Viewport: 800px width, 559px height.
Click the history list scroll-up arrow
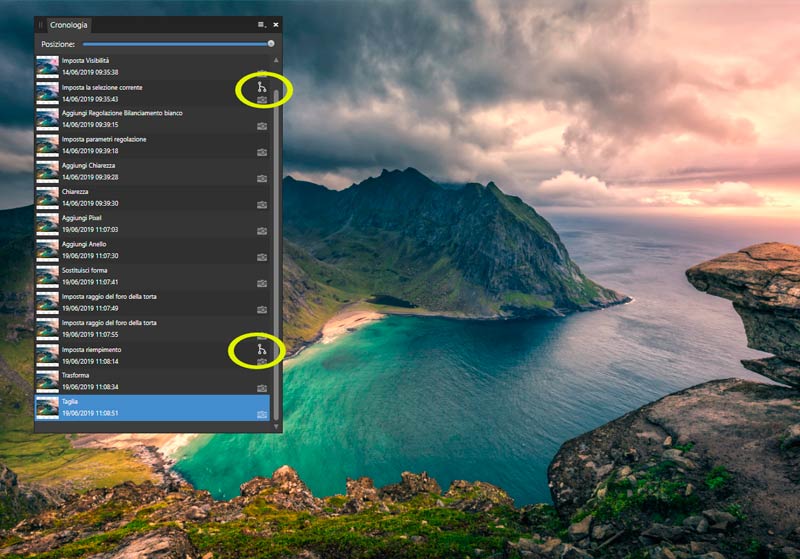pyautogui.click(x=276, y=60)
